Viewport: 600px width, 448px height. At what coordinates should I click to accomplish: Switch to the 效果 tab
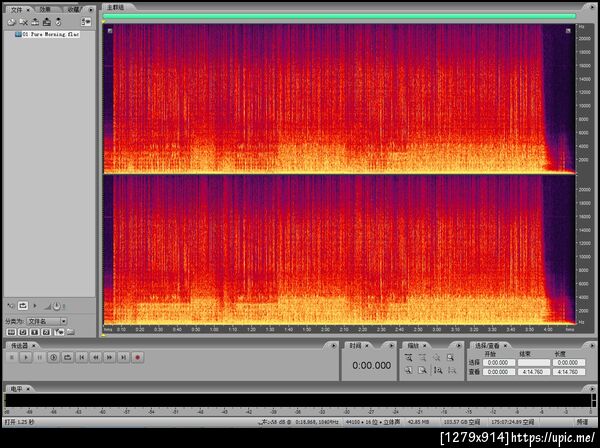pyautogui.click(x=46, y=9)
